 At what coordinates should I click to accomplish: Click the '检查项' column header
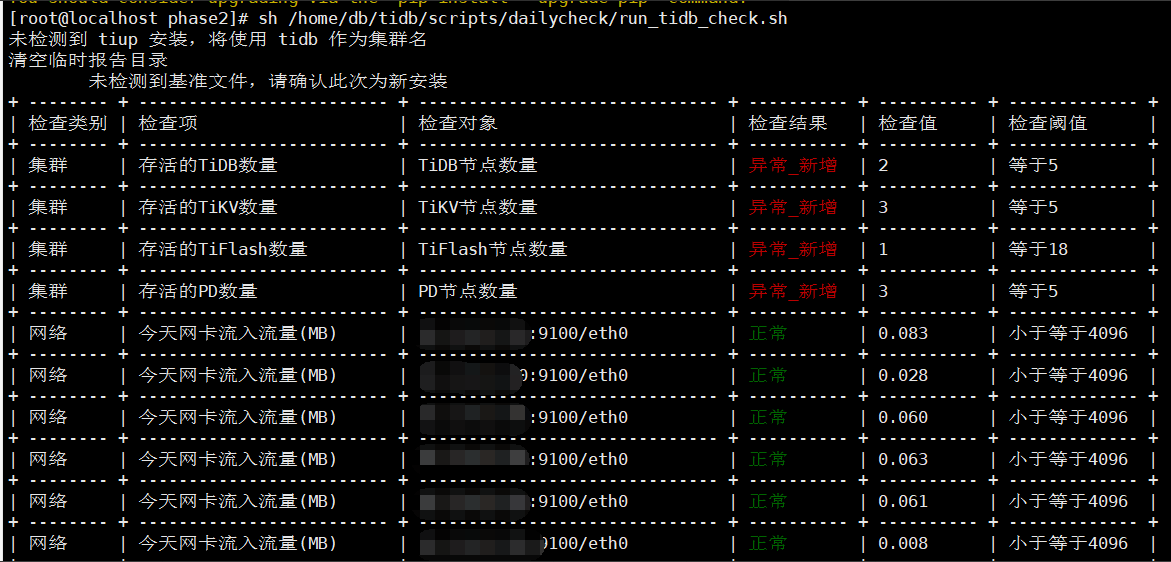(168, 123)
